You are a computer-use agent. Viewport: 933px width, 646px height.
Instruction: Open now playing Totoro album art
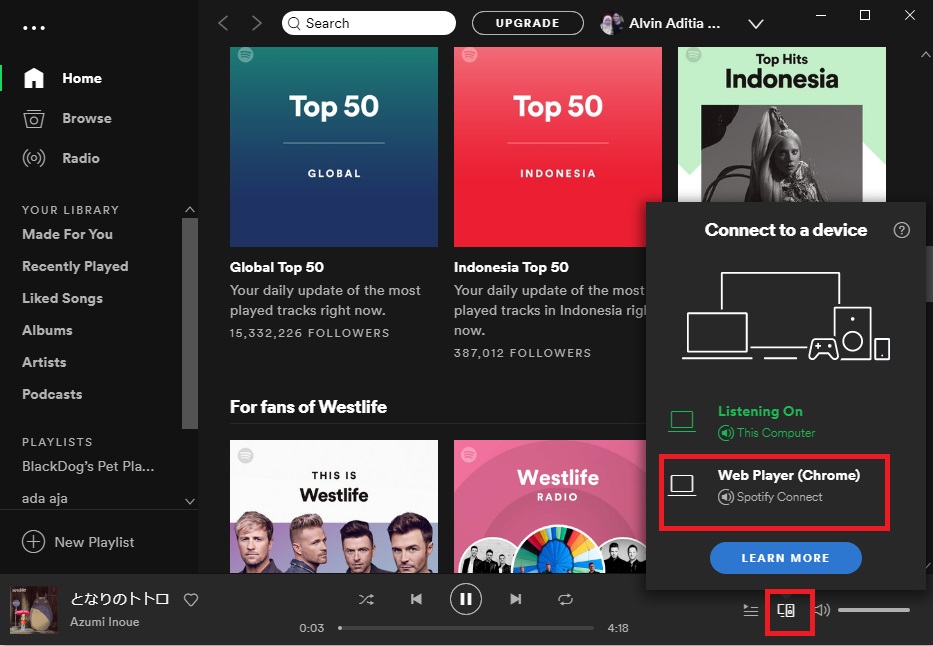(x=34, y=610)
